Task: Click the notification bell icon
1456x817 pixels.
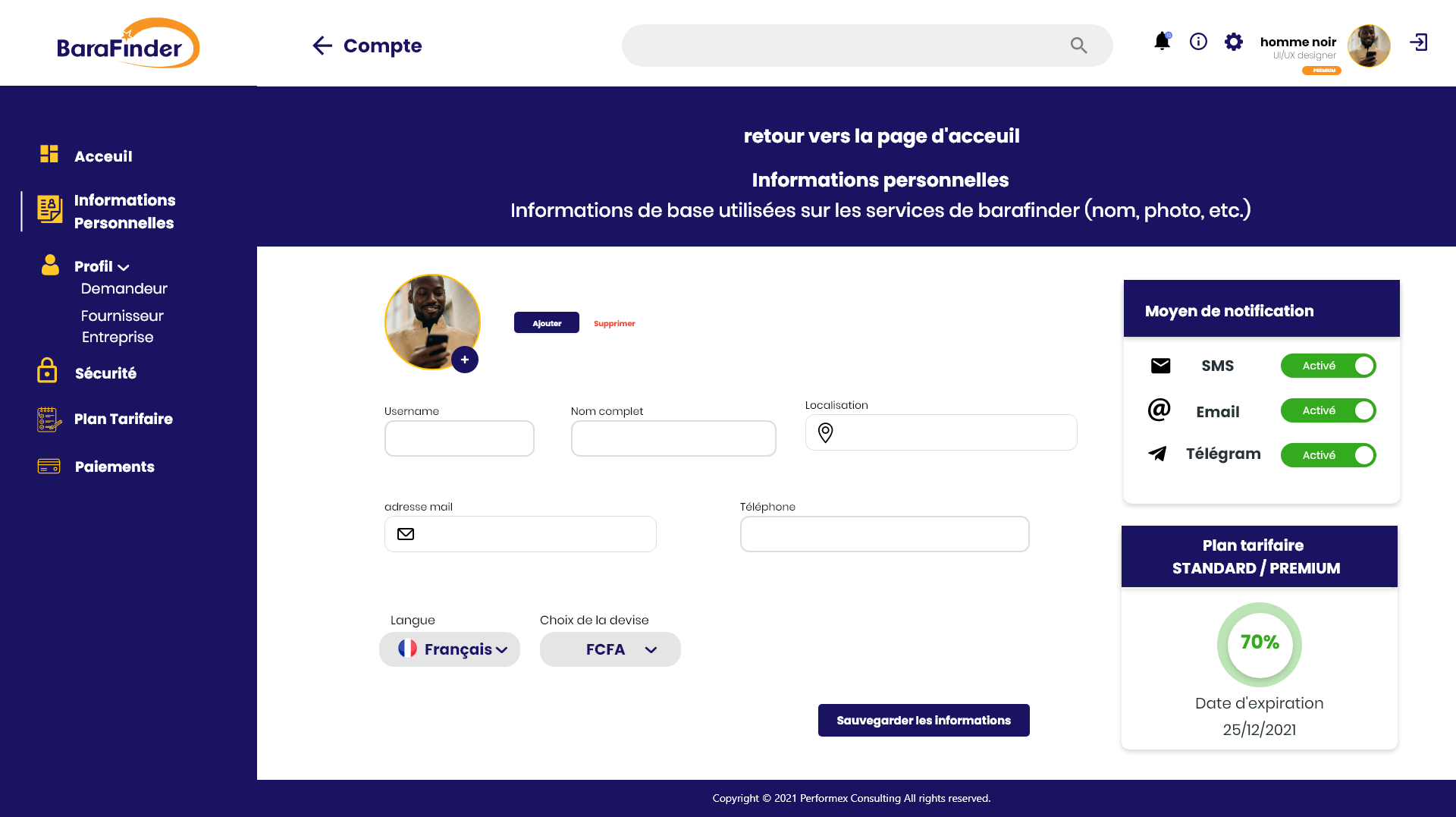Action: click(1162, 42)
